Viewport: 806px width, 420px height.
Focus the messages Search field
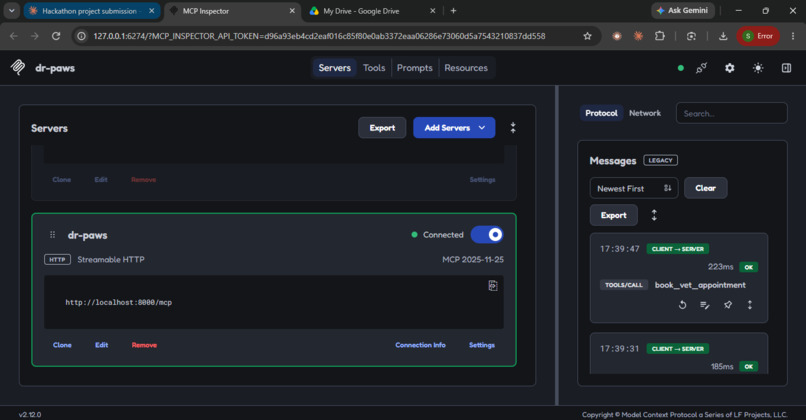[x=731, y=113]
